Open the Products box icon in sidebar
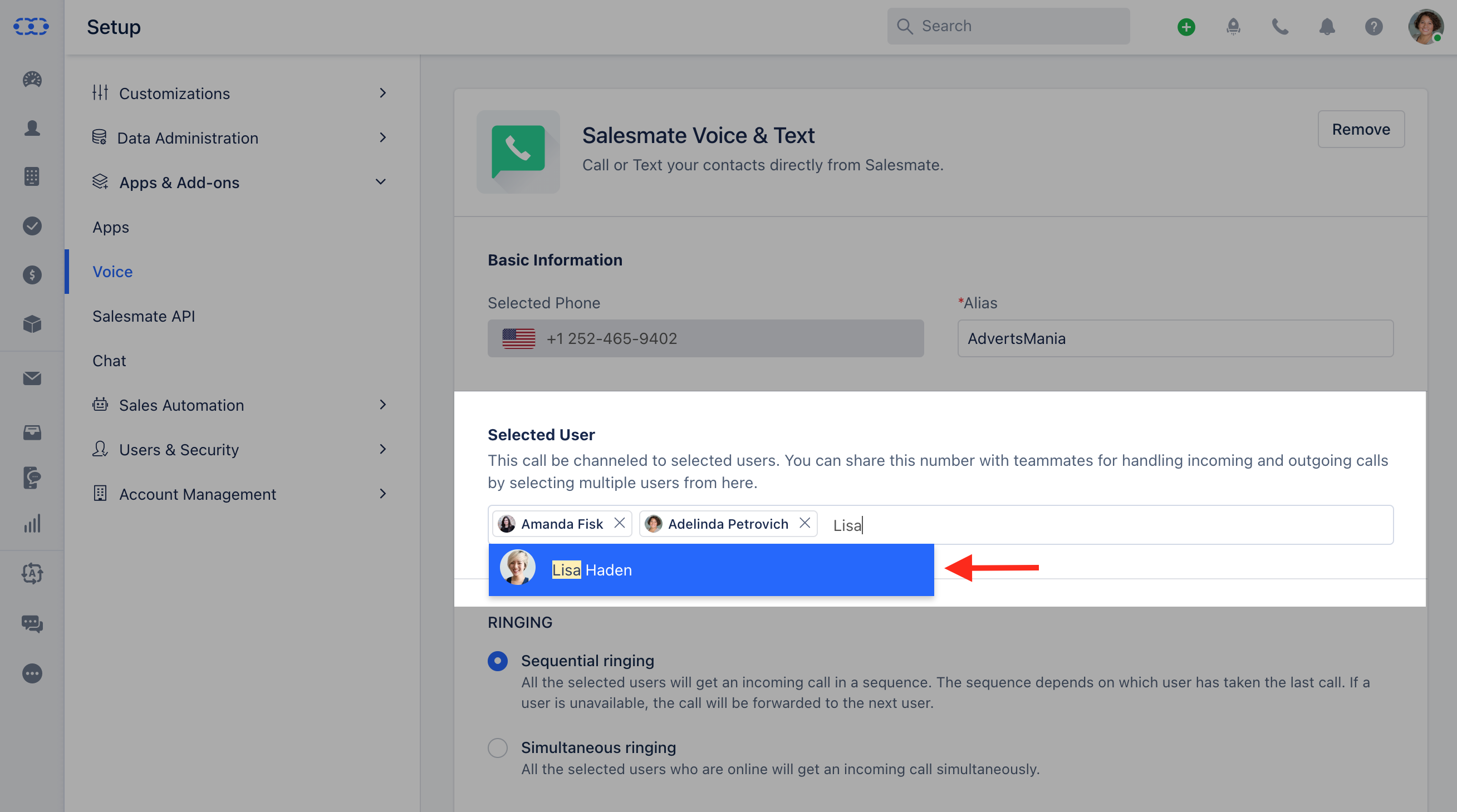The image size is (1457, 812). click(x=32, y=324)
